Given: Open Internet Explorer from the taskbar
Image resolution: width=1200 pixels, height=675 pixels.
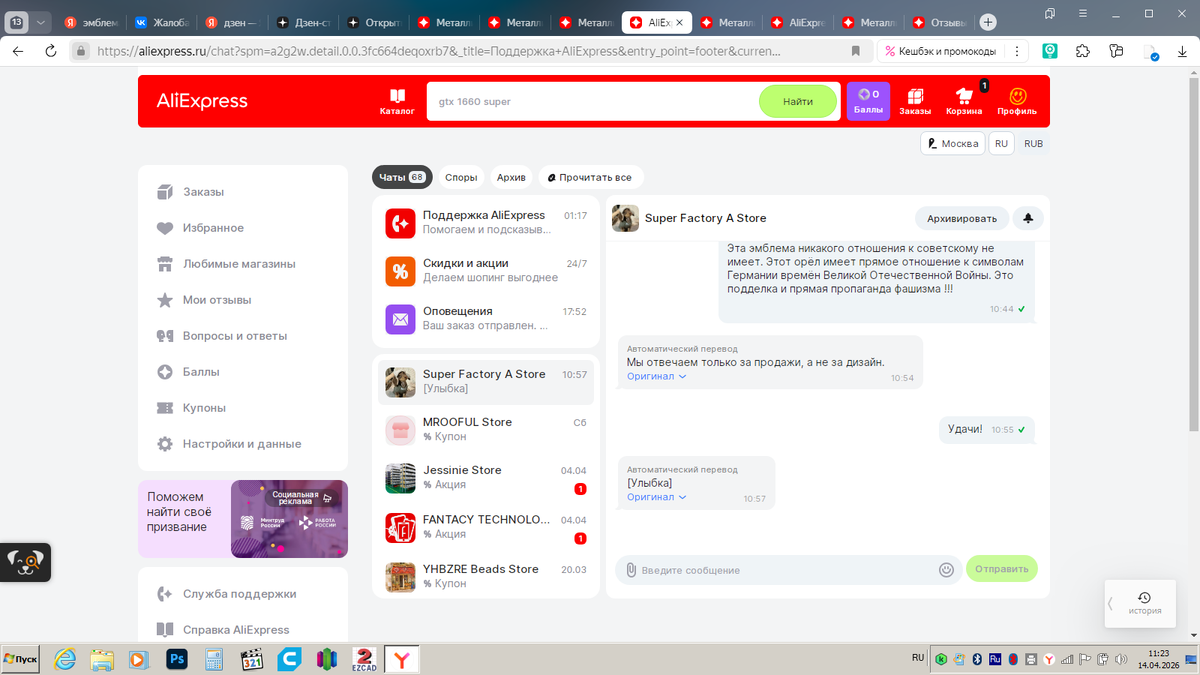Looking at the screenshot, I should click(x=64, y=659).
